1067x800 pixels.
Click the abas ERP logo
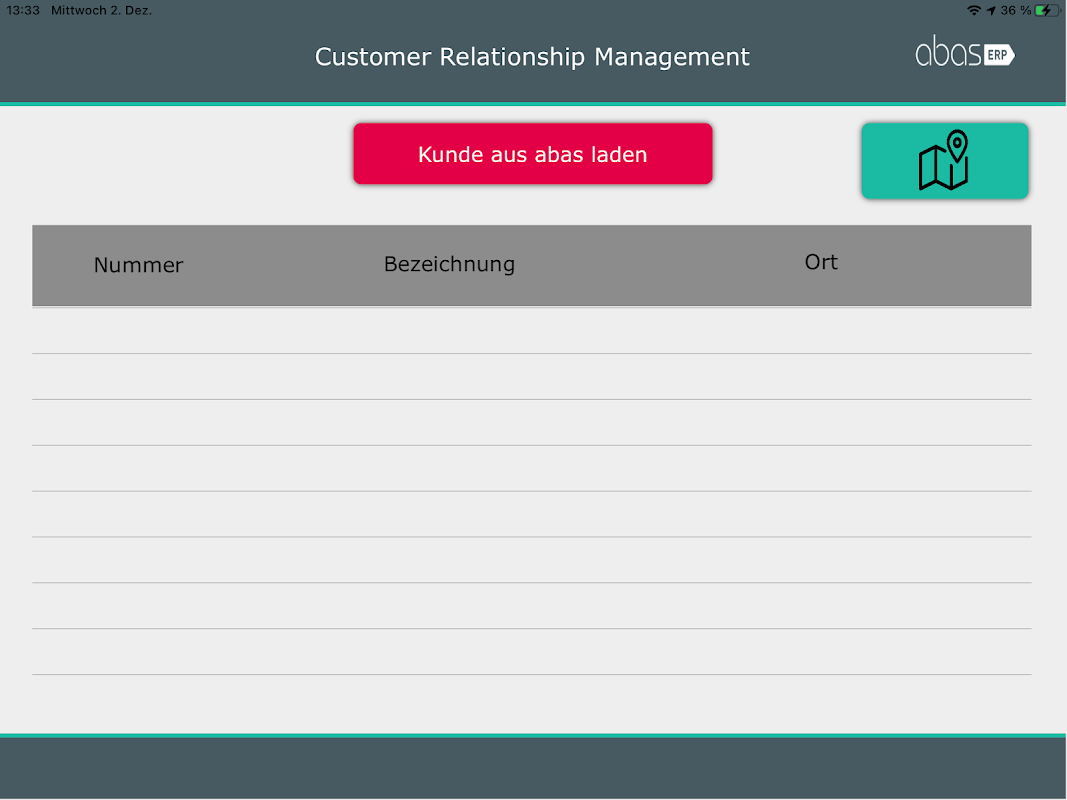(965, 52)
